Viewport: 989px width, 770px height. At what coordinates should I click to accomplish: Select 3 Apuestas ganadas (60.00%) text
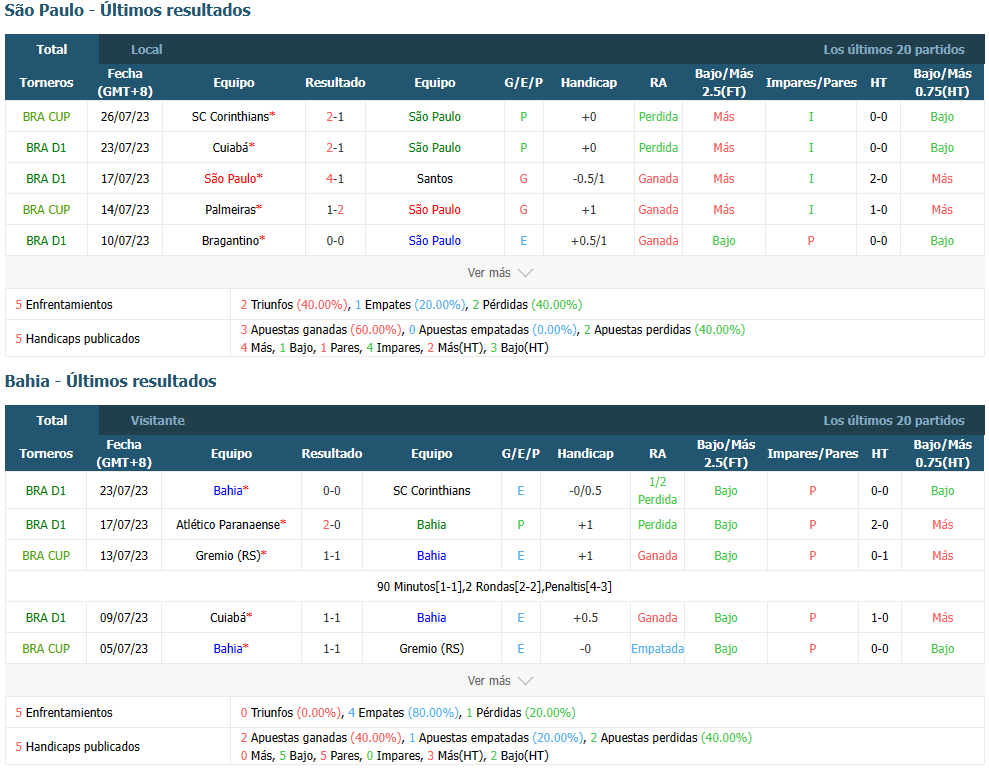pyautogui.click(x=322, y=330)
